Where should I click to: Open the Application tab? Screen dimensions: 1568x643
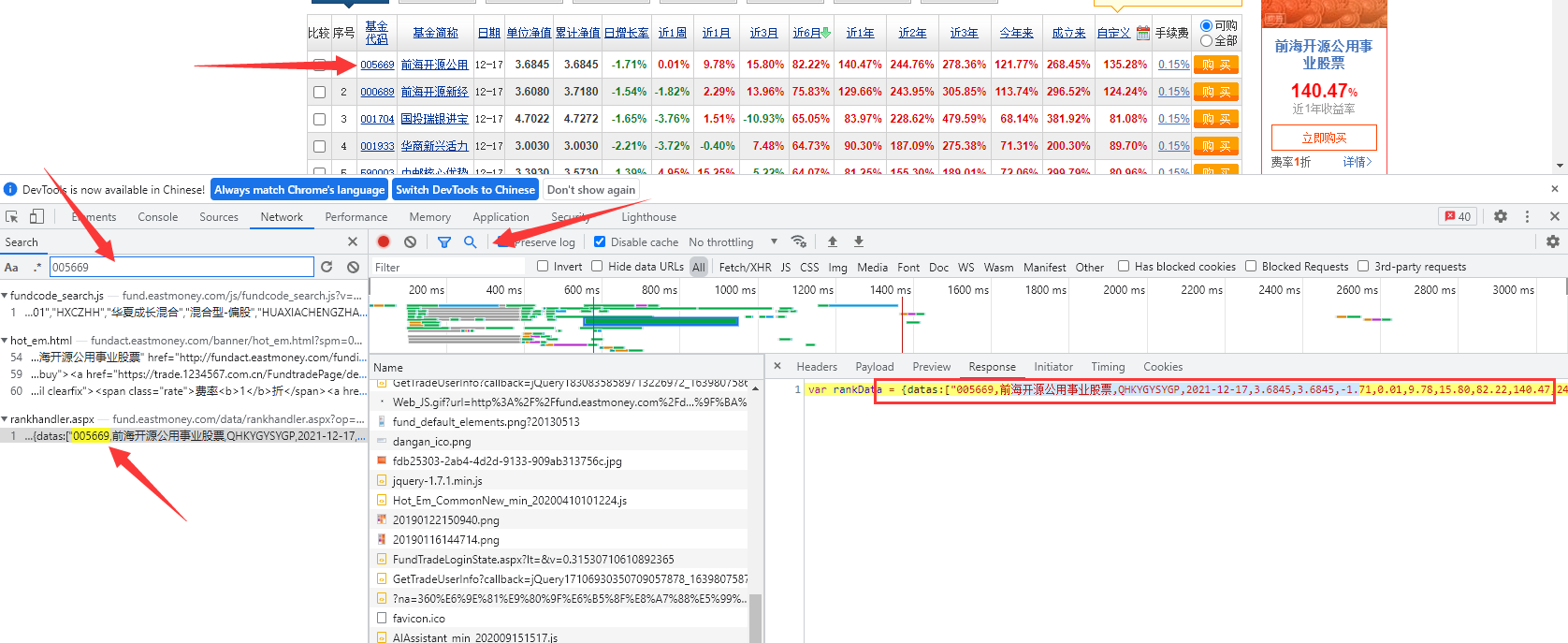(501, 217)
